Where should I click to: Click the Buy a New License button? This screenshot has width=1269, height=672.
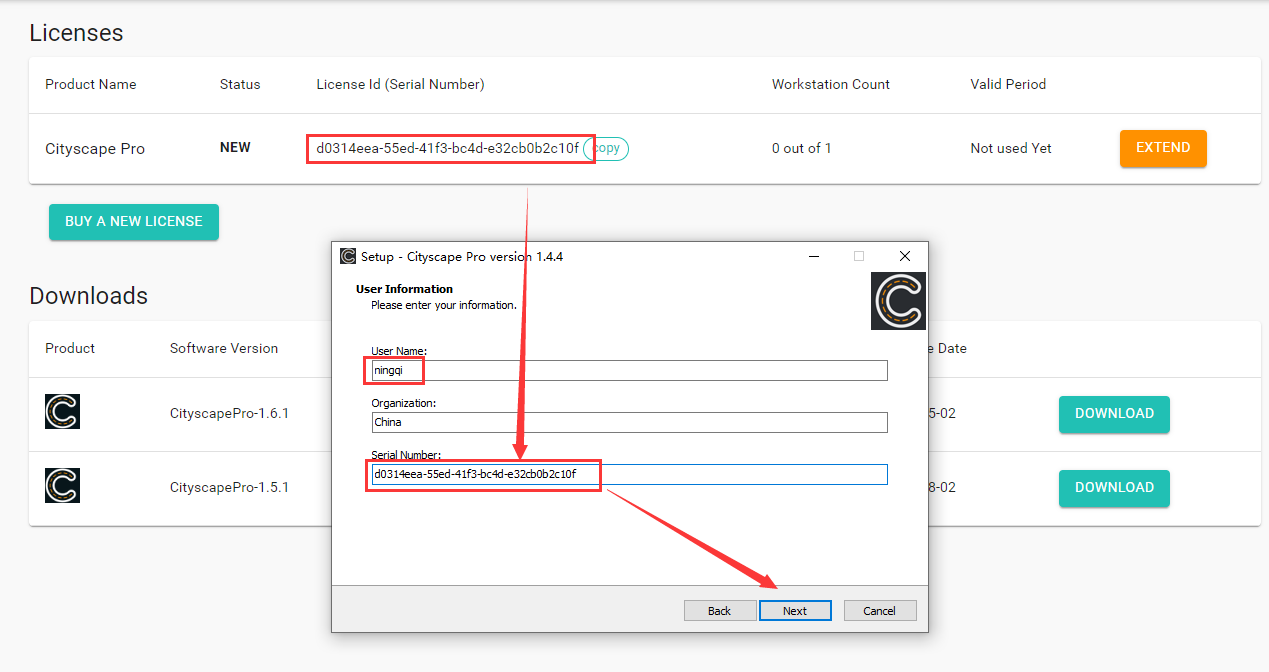(134, 222)
